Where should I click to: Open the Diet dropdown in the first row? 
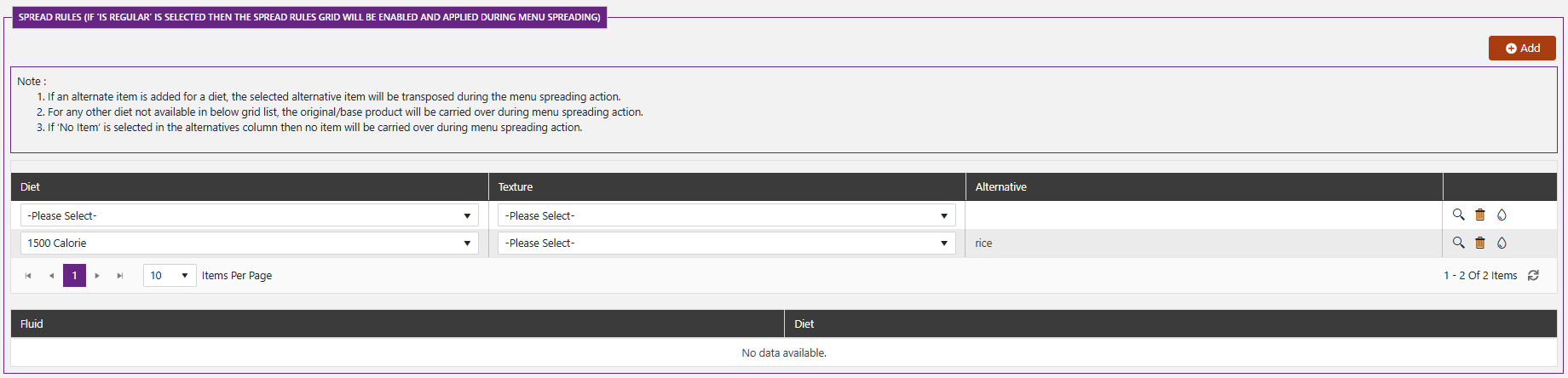(x=249, y=215)
